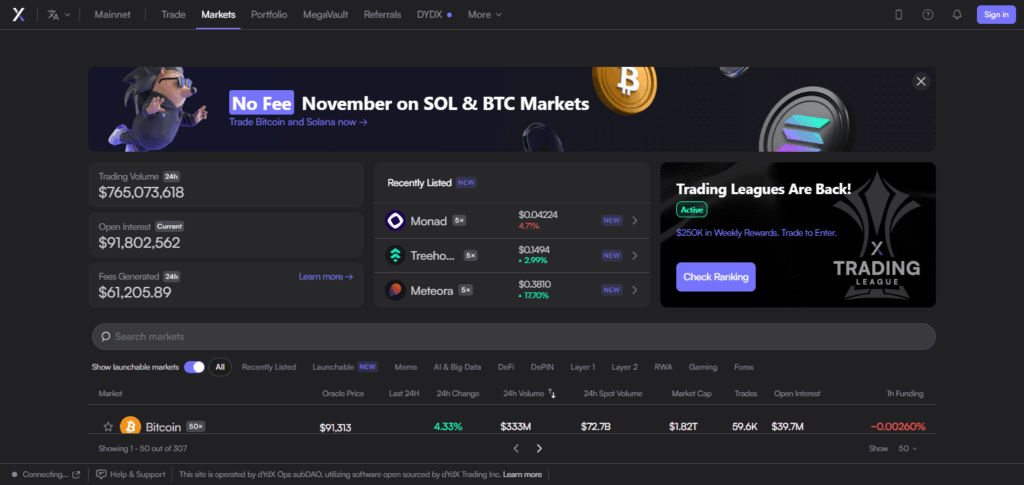Open the language selector dropdown
Image resolution: width=1024 pixels, height=485 pixels.
[x=59, y=15]
